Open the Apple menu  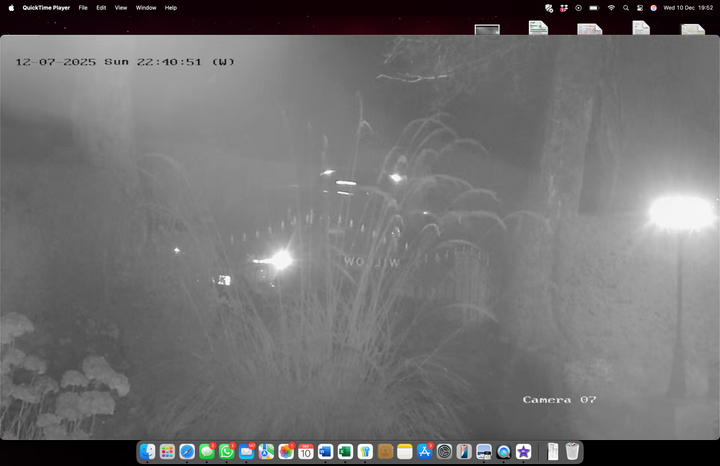pyautogui.click(x=12, y=7)
